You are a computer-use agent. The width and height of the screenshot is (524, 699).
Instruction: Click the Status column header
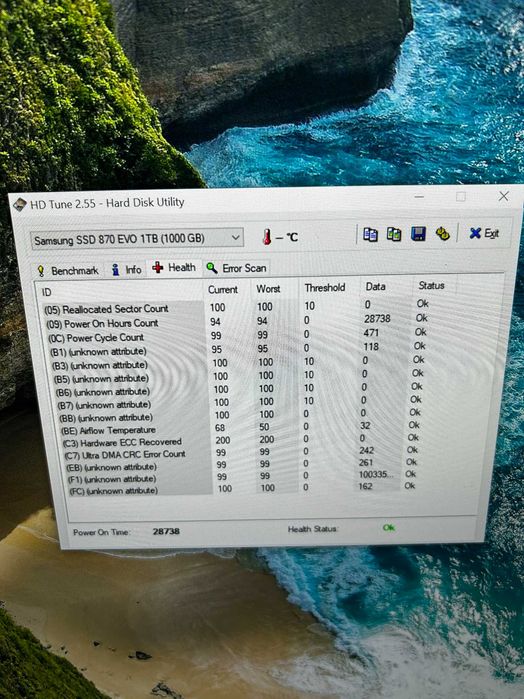coord(431,285)
